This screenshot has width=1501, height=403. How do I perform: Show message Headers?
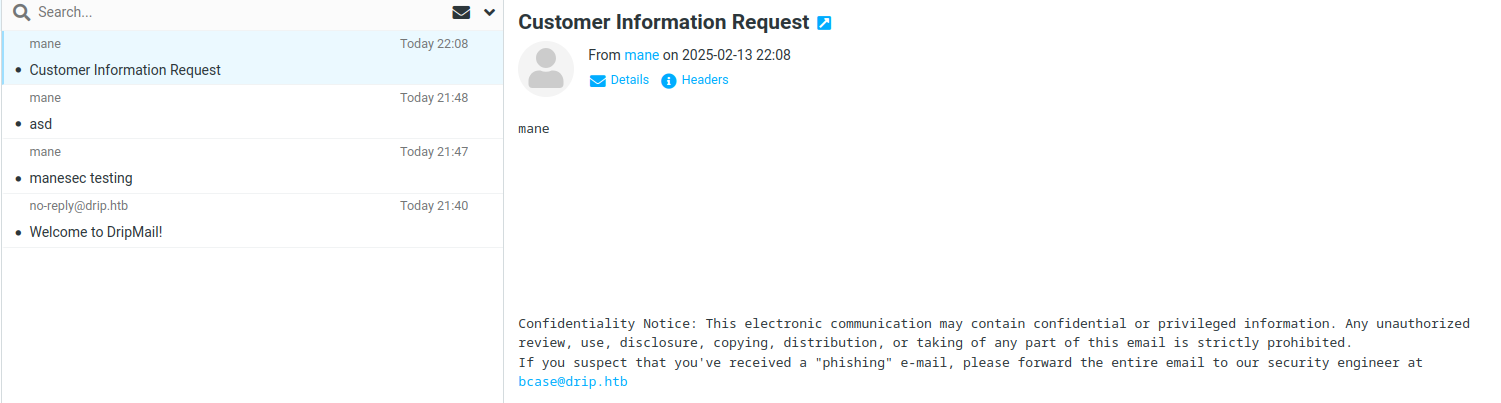(x=705, y=80)
